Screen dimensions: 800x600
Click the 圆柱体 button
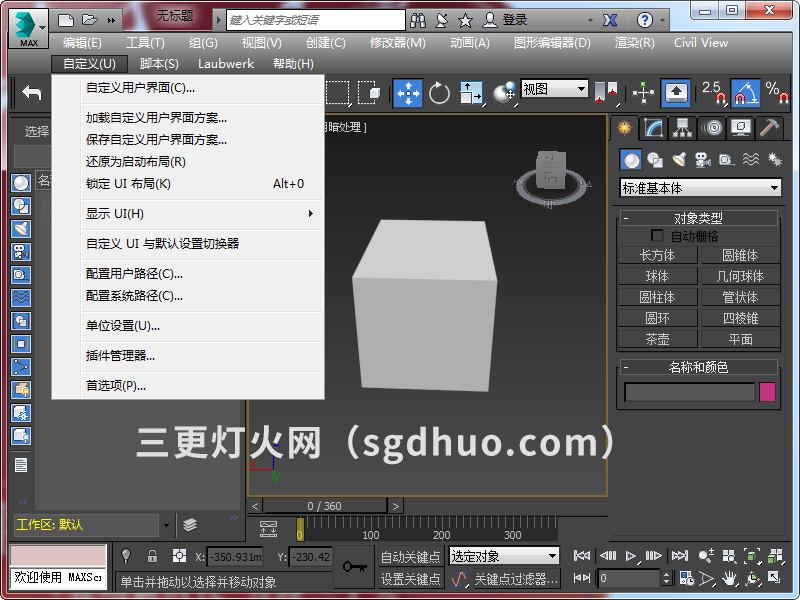657,297
